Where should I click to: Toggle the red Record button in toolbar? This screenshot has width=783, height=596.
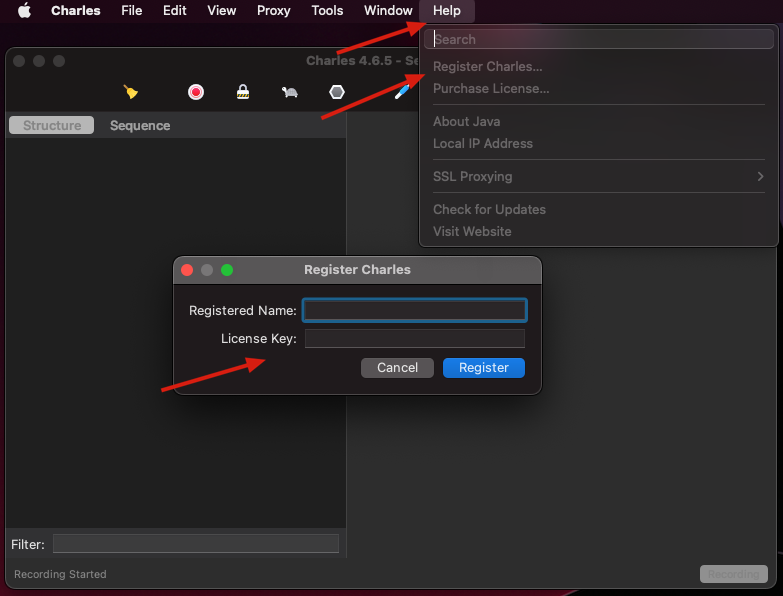point(196,92)
